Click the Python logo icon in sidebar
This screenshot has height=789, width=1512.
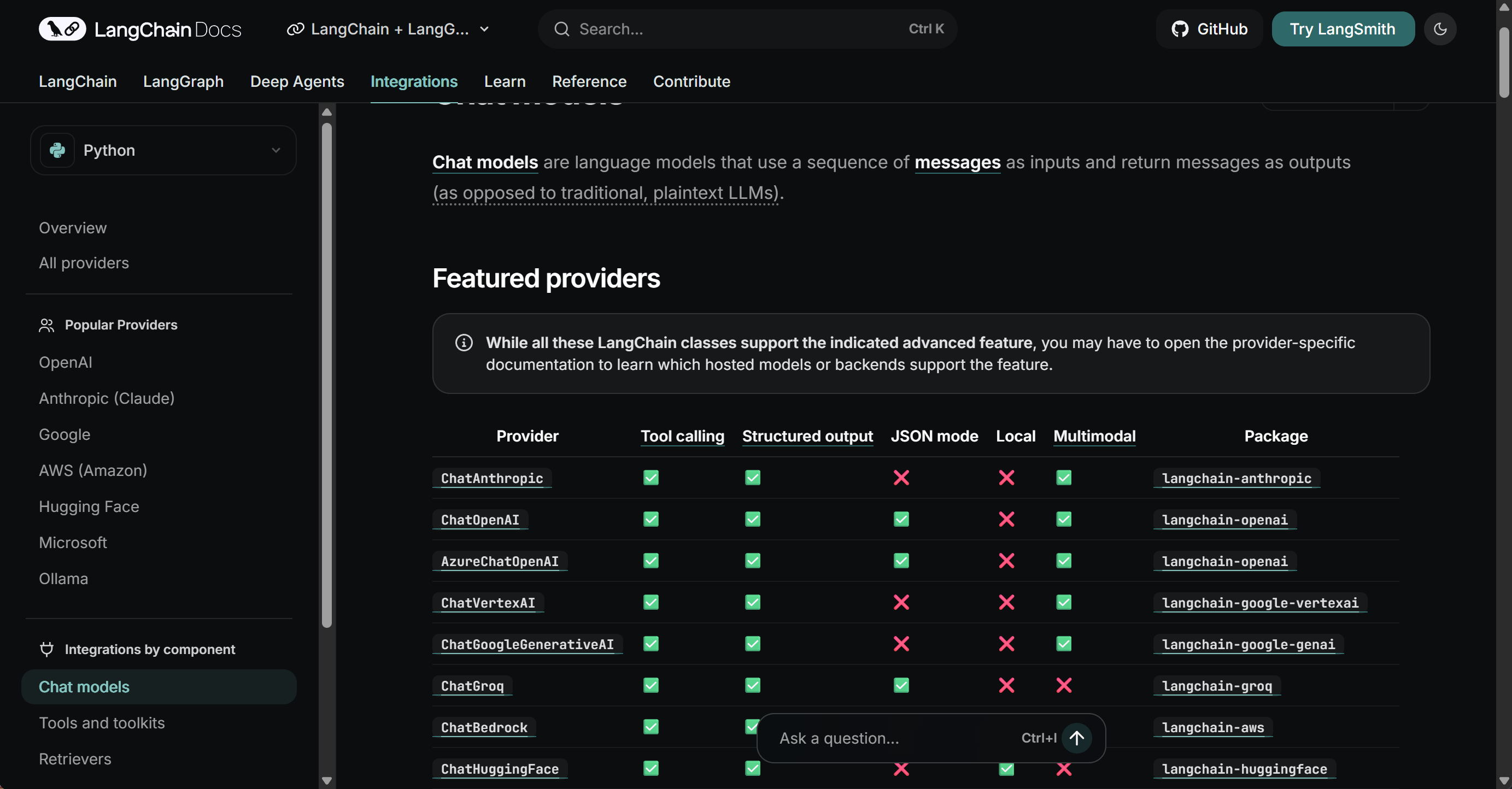point(57,150)
